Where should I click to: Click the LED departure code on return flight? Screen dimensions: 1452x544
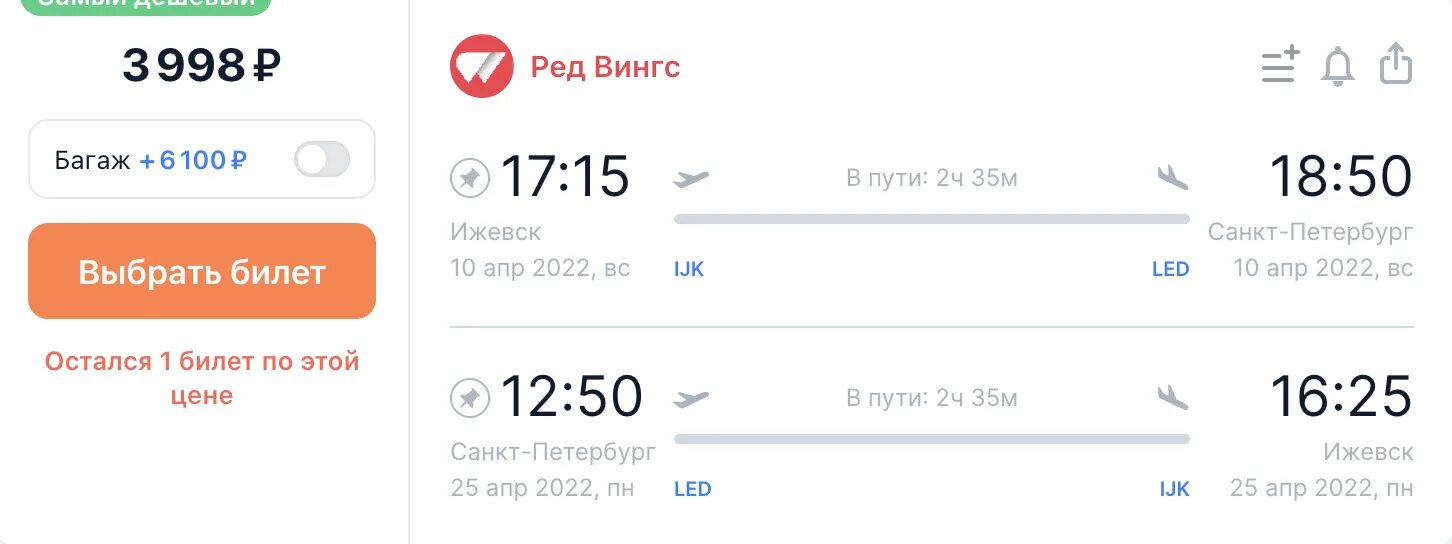pos(692,489)
